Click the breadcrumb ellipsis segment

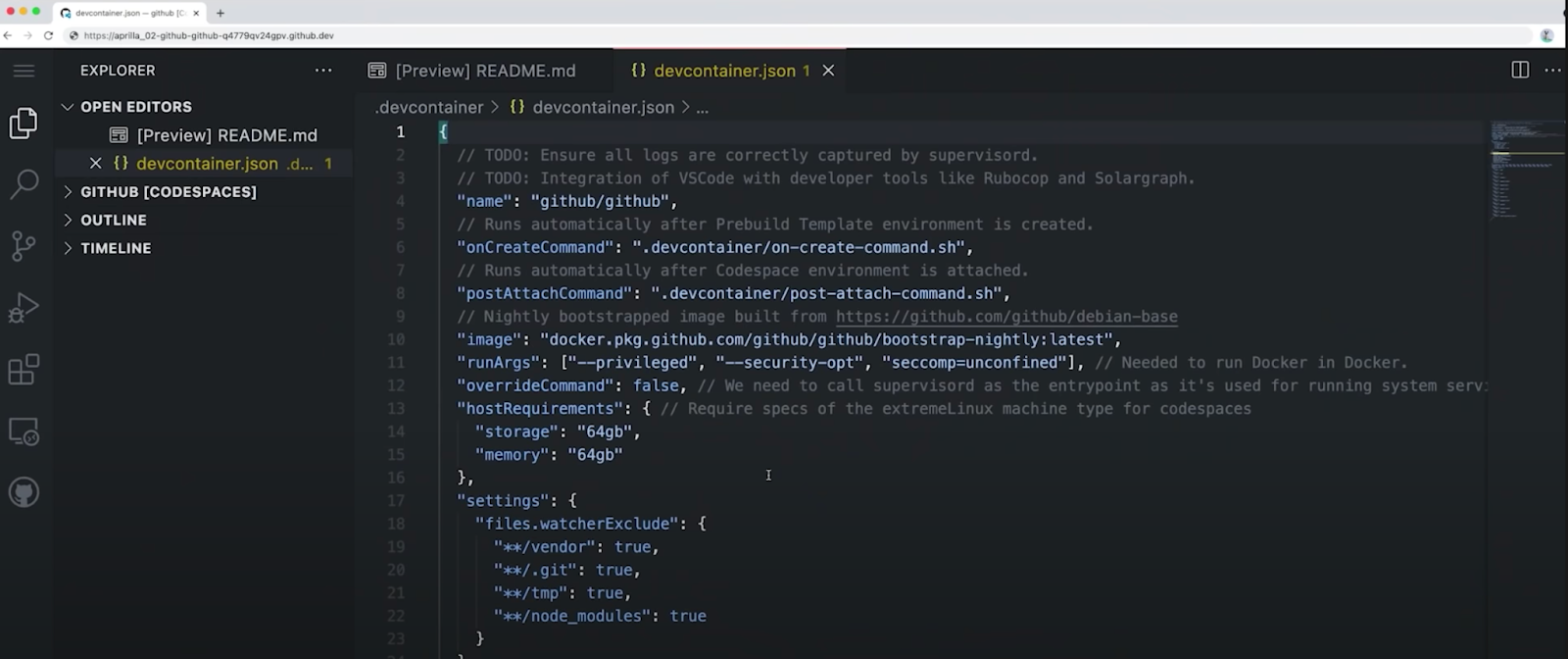pos(703,108)
